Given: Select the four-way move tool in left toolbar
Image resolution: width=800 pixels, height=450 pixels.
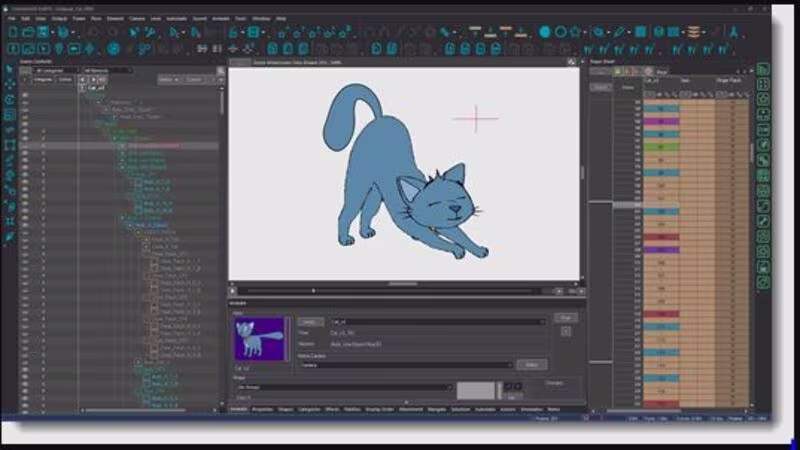Looking at the screenshot, I should pyautogui.click(x=10, y=84).
